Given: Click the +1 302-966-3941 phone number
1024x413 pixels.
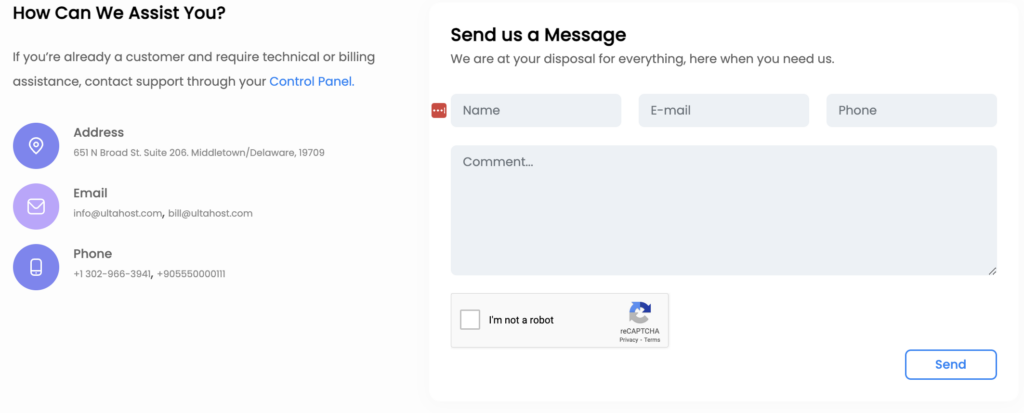Looking at the screenshot, I should 112,274.
